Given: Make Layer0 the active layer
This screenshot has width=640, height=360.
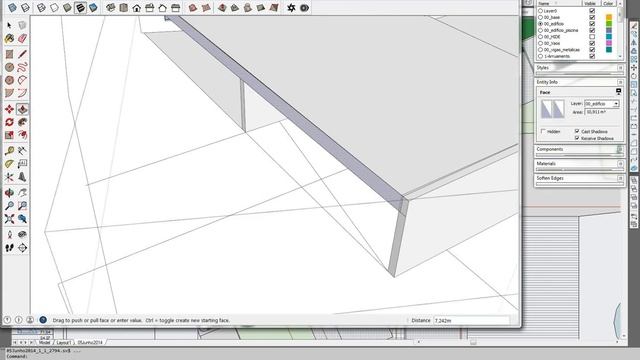Looking at the screenshot, I should (x=540, y=11).
